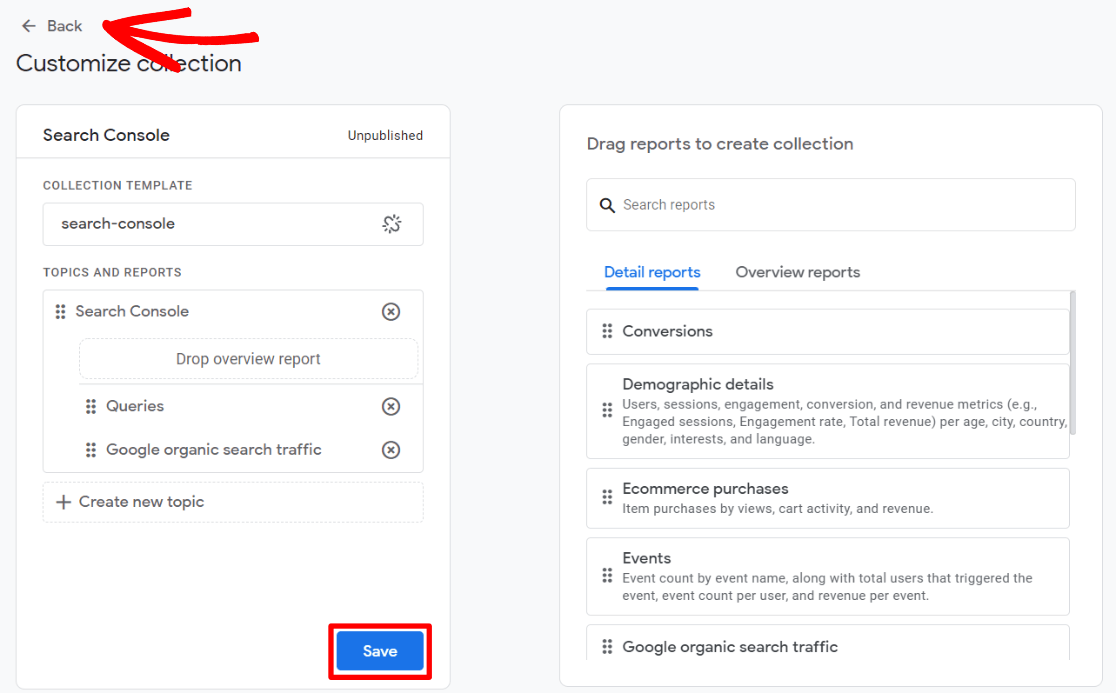Select the Detail reports tab
Viewport: 1116px width, 693px height.
(x=651, y=272)
